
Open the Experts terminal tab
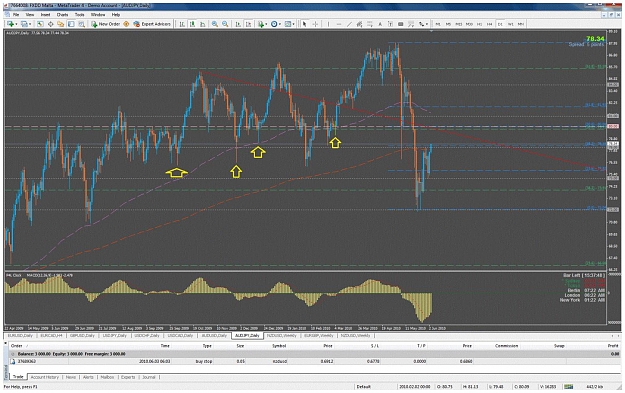128,377
